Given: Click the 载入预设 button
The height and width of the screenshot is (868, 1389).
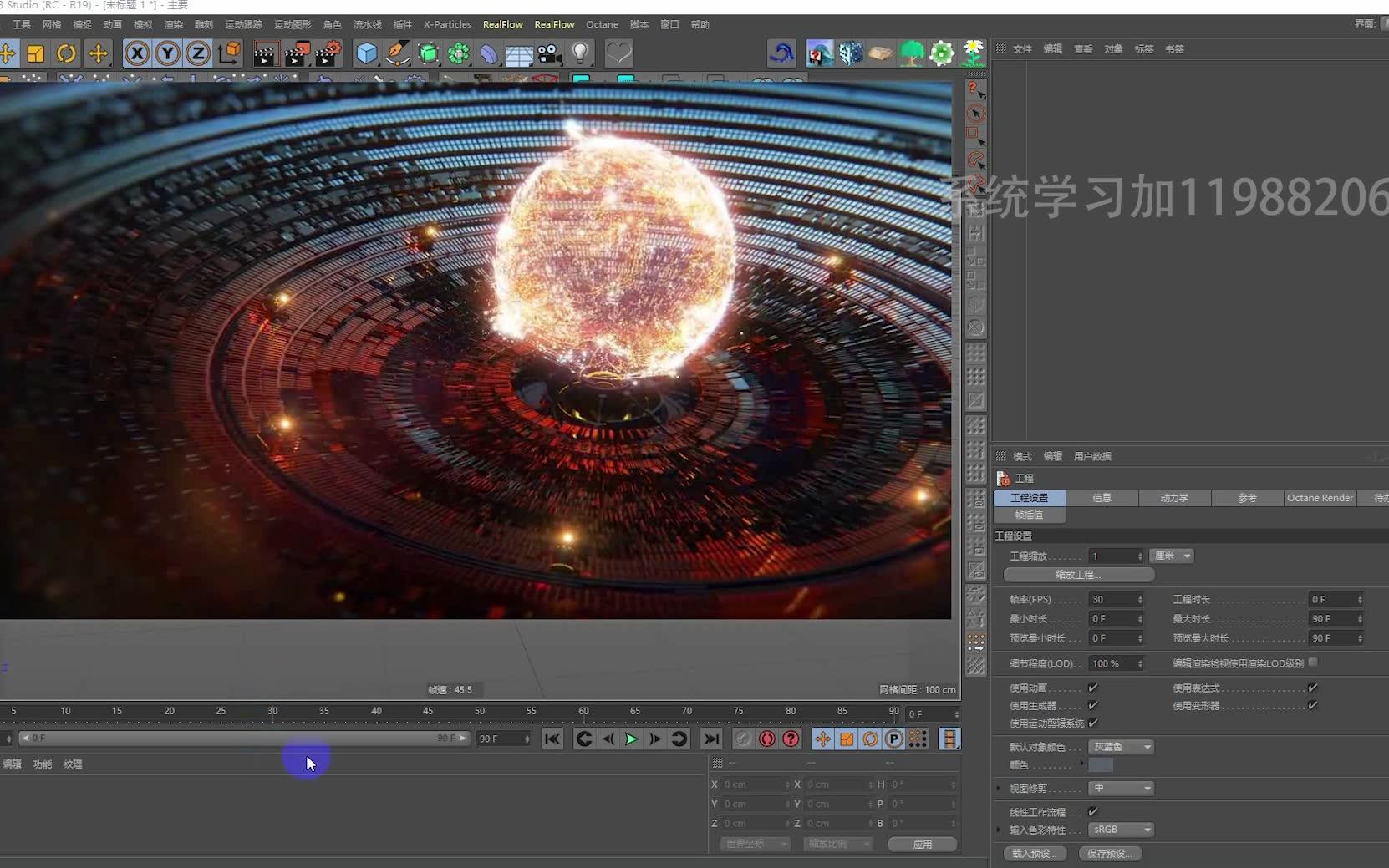Looking at the screenshot, I should click(x=1034, y=854).
